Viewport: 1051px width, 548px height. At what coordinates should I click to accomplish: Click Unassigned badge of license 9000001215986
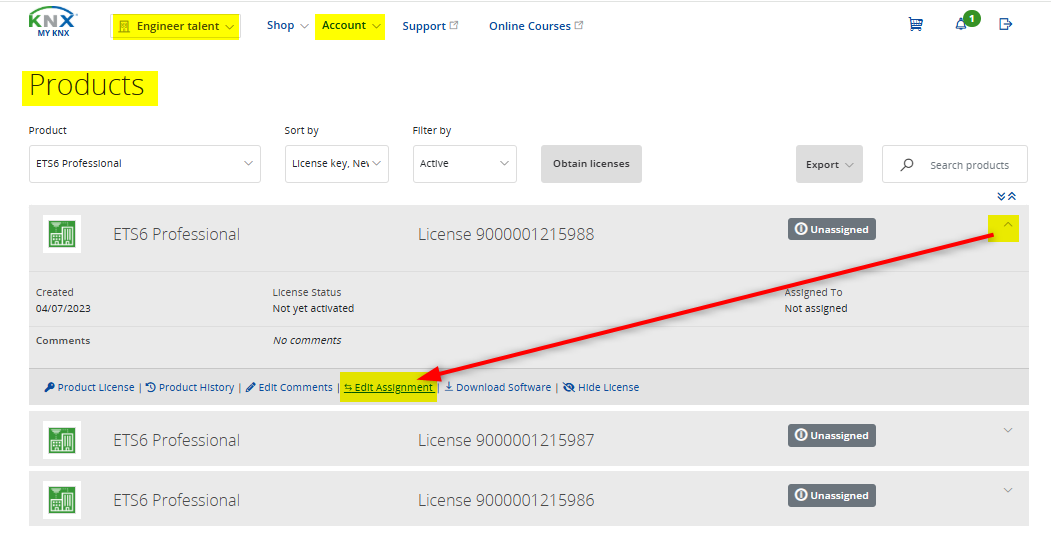[832, 496]
